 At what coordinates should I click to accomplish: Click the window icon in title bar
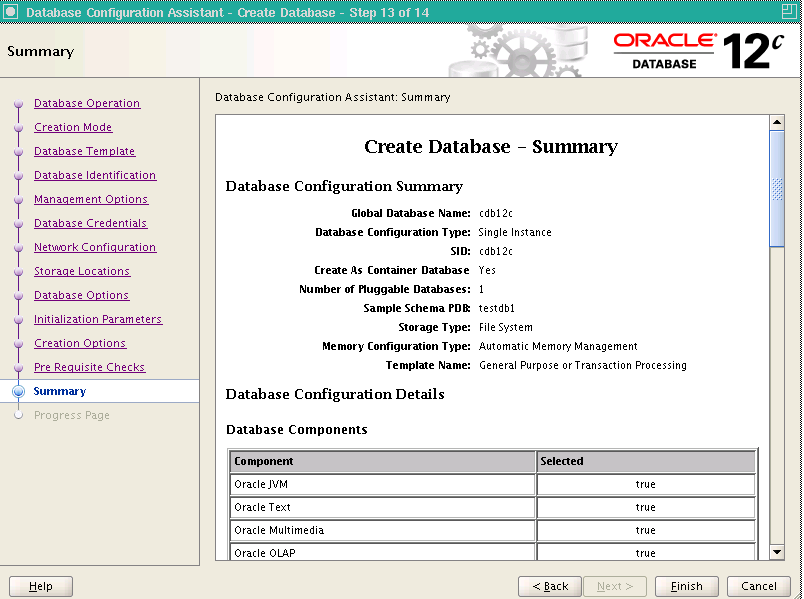pos(10,12)
